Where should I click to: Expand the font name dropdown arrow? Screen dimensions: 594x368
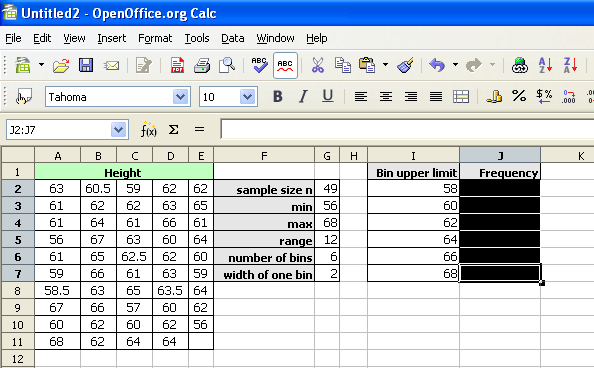pyautogui.click(x=181, y=97)
